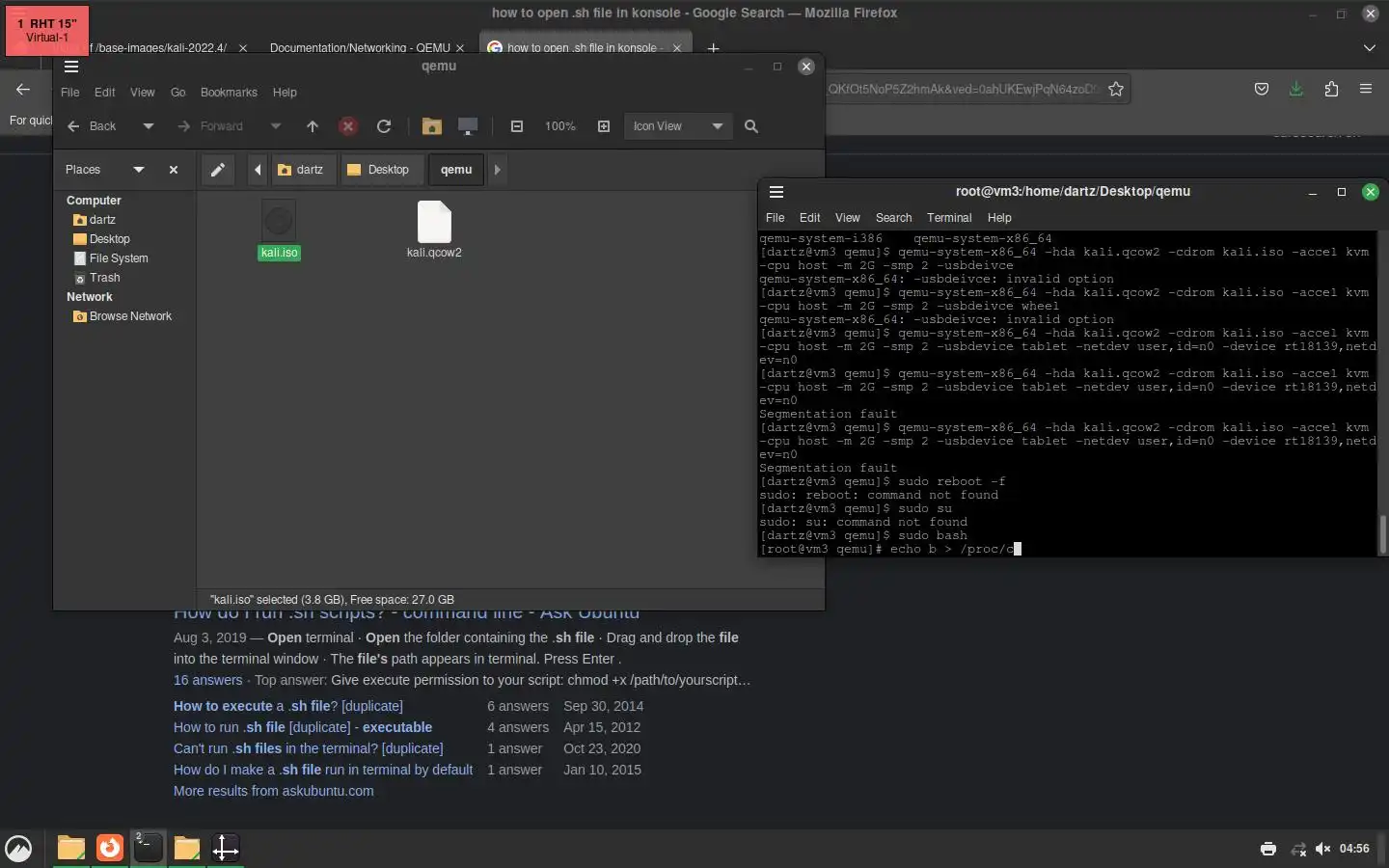
Task: Zoom out in file manager
Action: (x=517, y=126)
